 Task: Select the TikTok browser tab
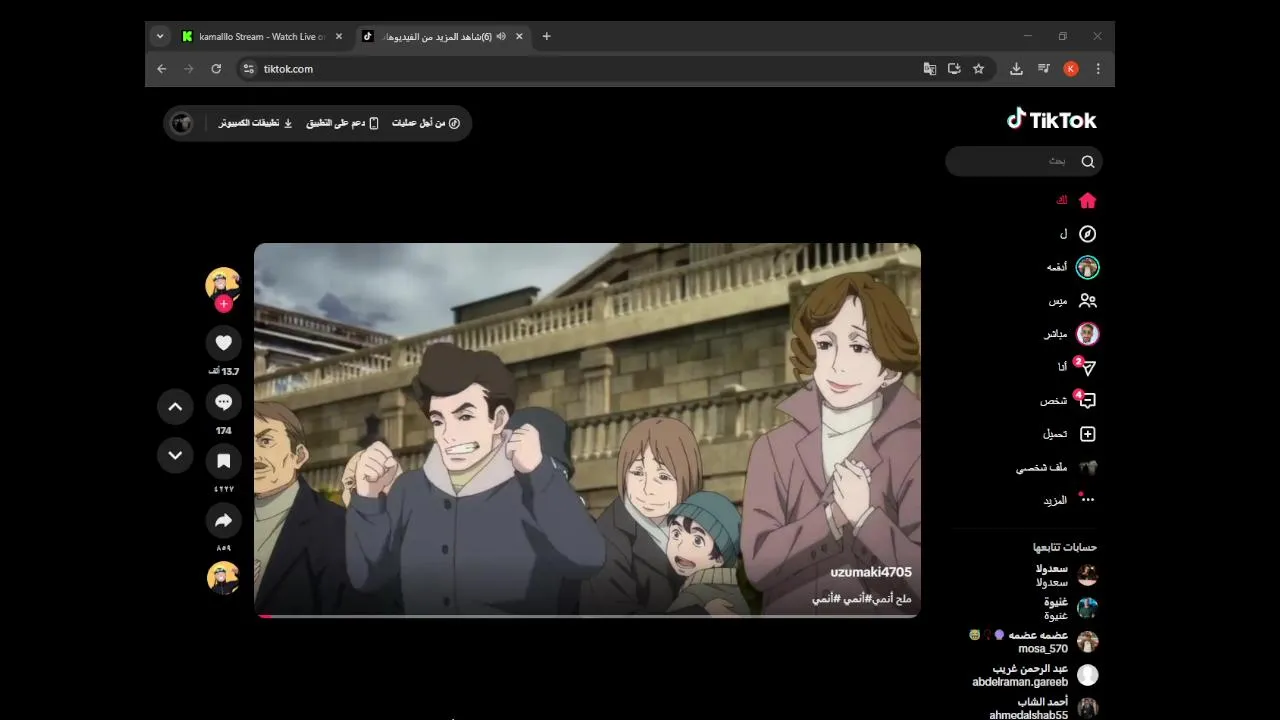441,36
